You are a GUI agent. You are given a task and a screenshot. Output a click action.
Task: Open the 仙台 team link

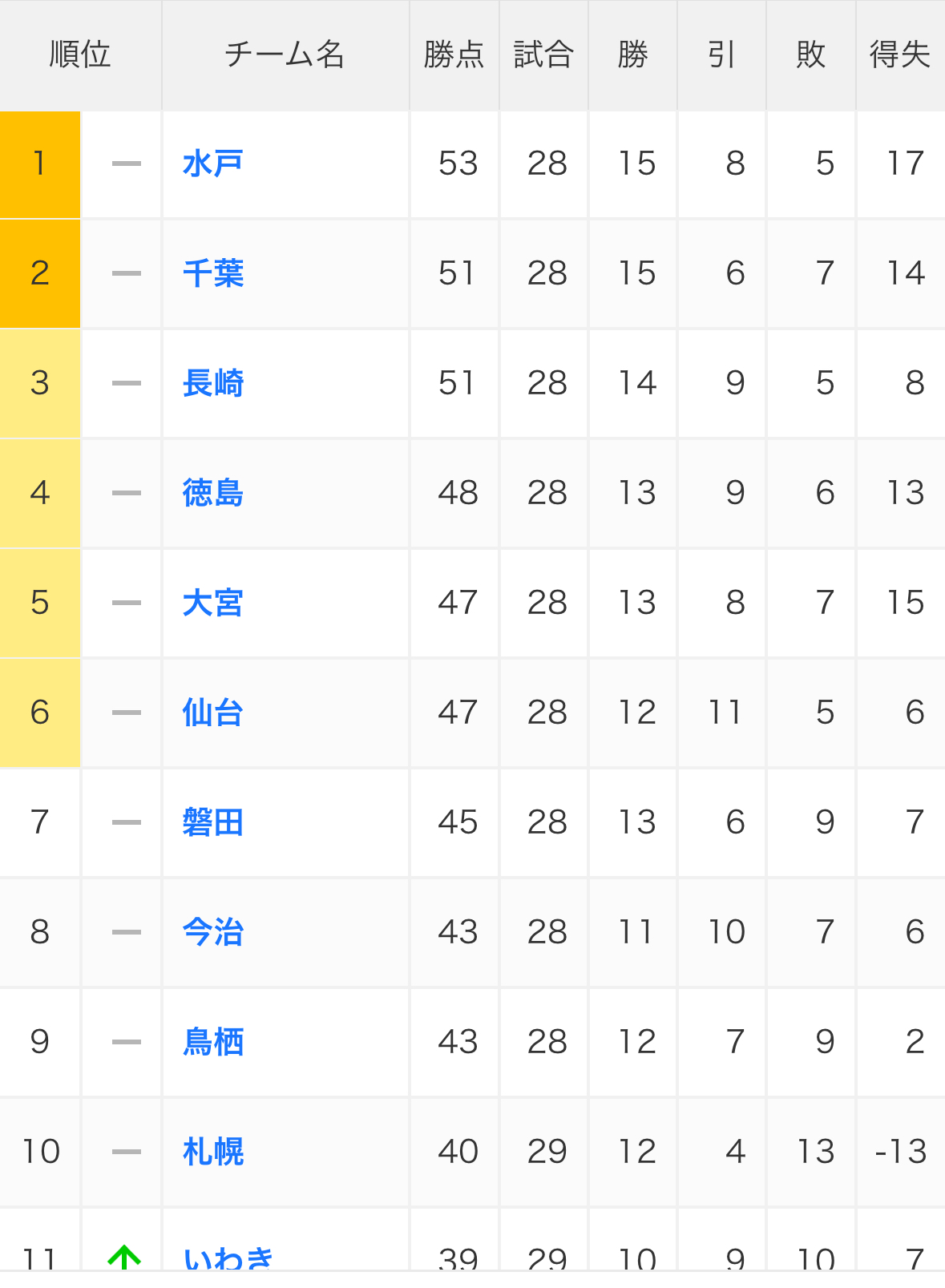tap(212, 713)
